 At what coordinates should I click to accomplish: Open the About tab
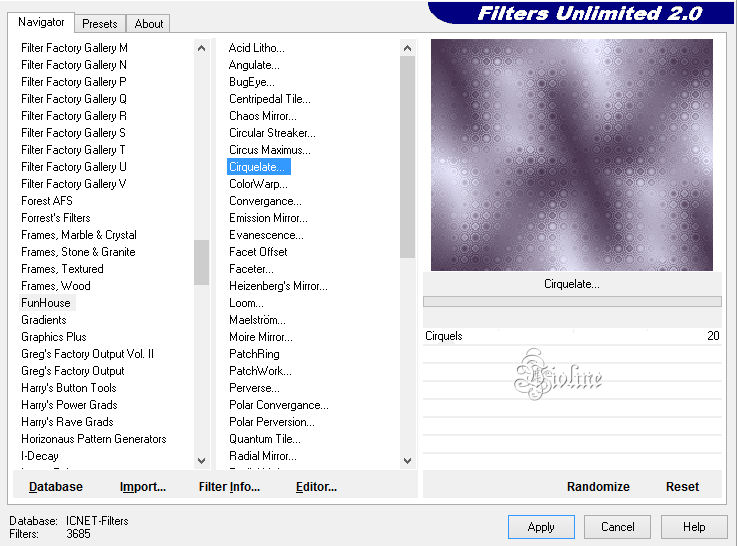[149, 23]
